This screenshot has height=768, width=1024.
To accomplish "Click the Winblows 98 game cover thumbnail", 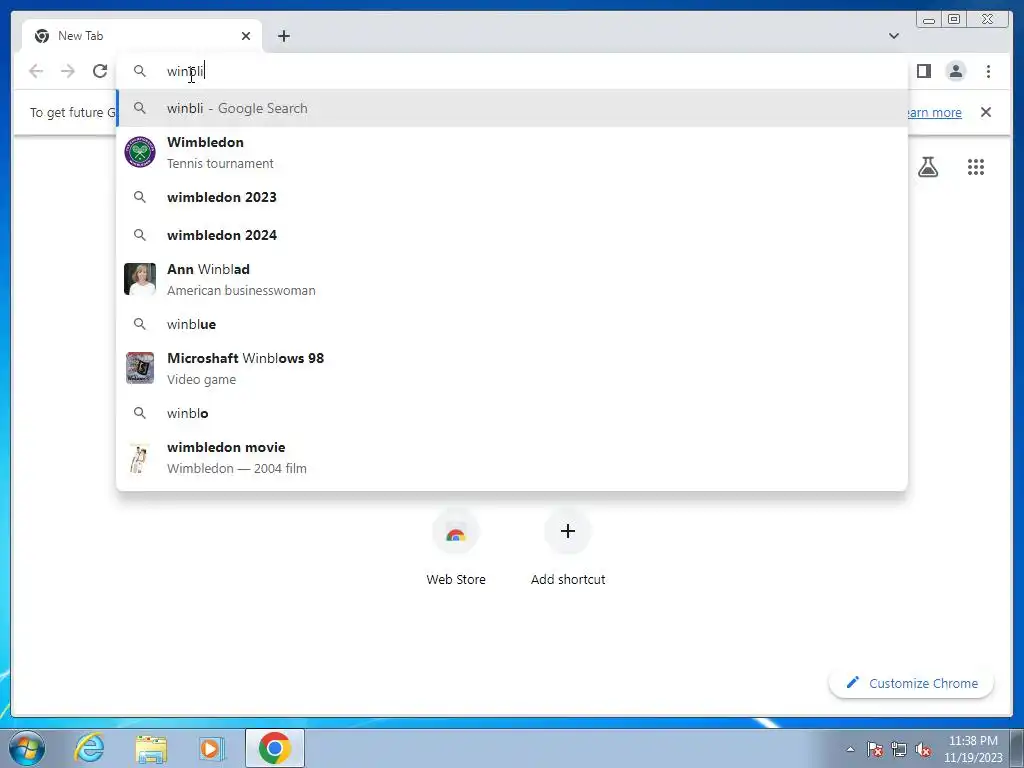I will point(140,368).
